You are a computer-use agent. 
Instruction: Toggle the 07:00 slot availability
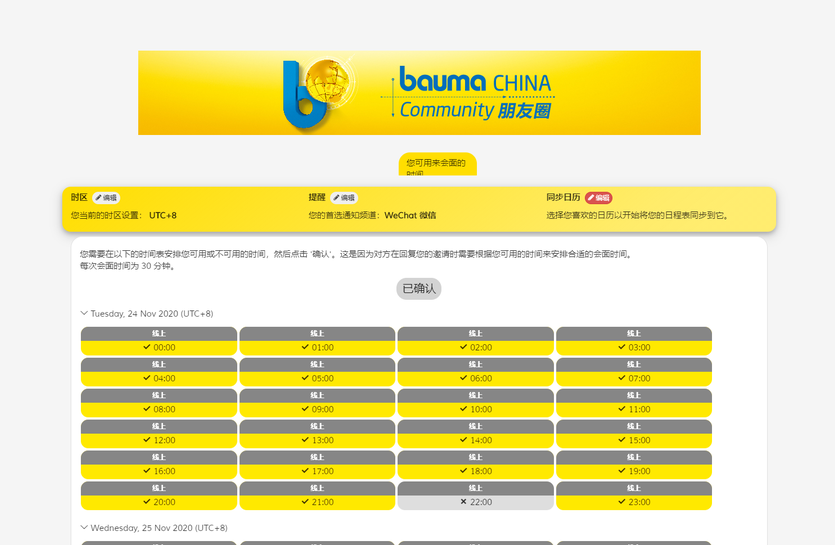coord(634,379)
